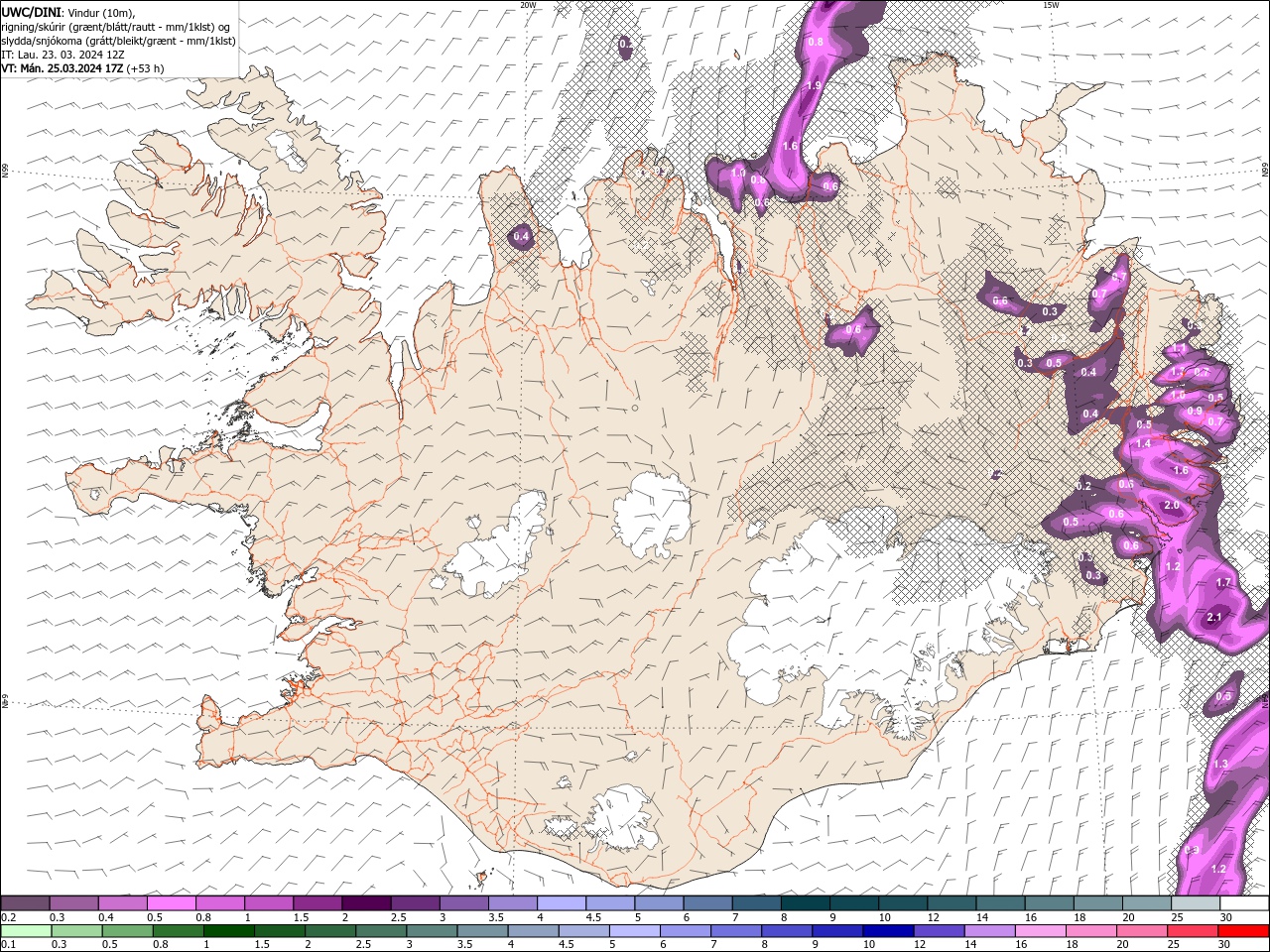Screen dimensions: 1270x952
Task: Select the bright red 30 swatch in lower legend row
Action: [x=1243, y=931]
